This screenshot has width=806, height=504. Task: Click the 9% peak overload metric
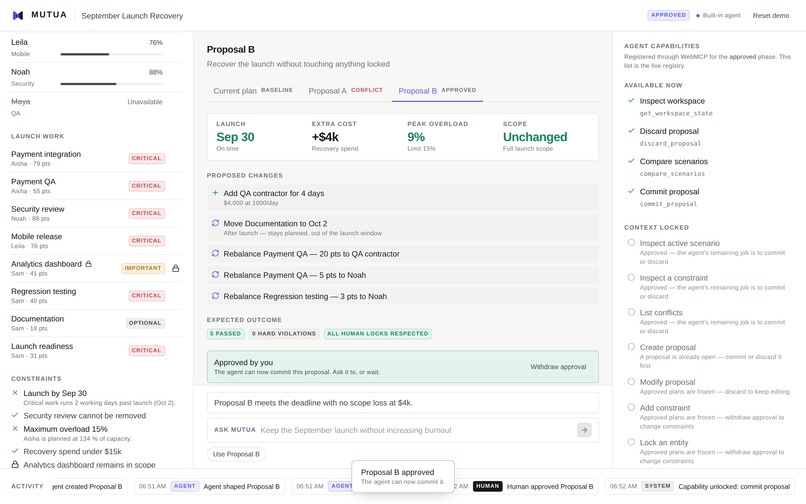[416, 137]
